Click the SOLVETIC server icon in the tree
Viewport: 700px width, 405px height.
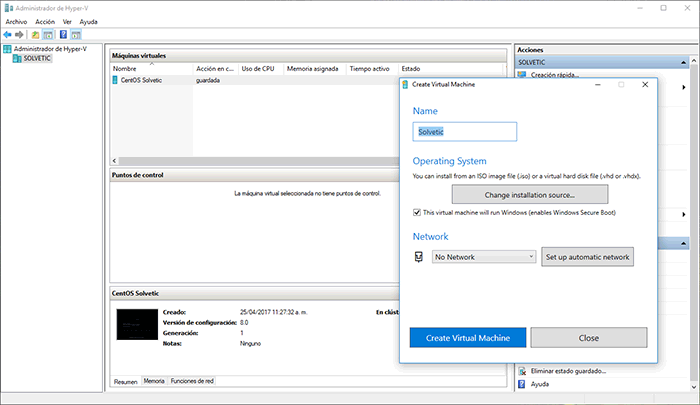pos(17,58)
